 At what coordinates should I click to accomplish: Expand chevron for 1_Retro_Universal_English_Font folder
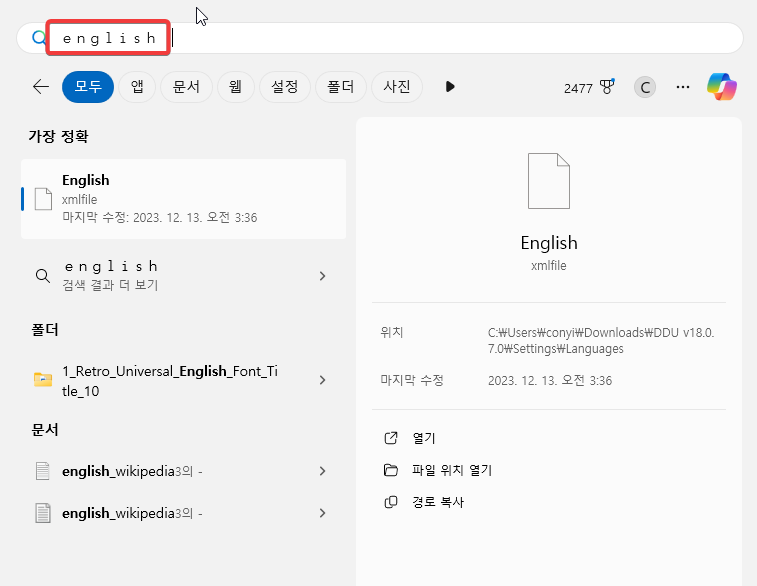pyautogui.click(x=322, y=380)
